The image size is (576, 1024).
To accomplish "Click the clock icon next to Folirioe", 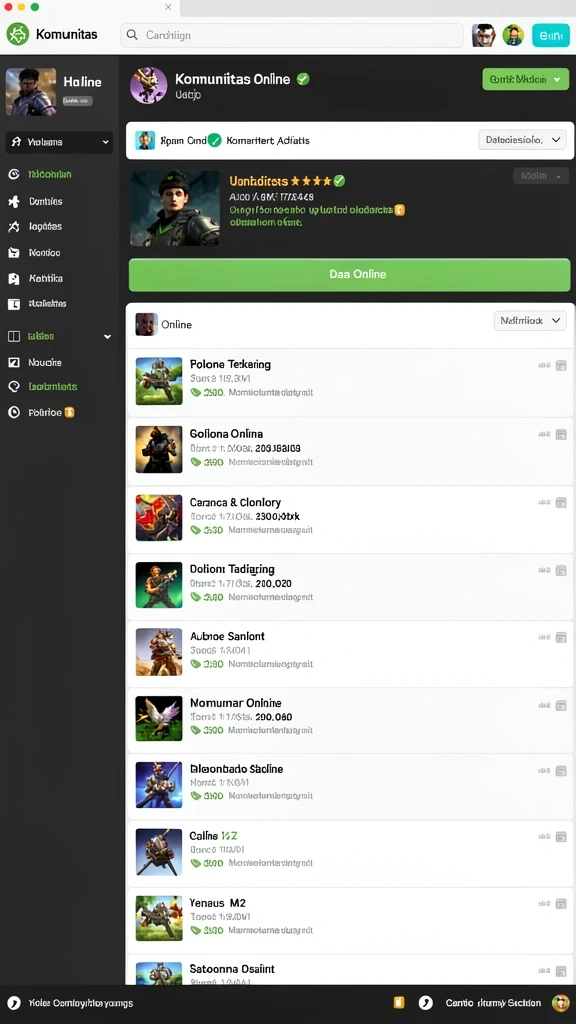I will [14, 413].
